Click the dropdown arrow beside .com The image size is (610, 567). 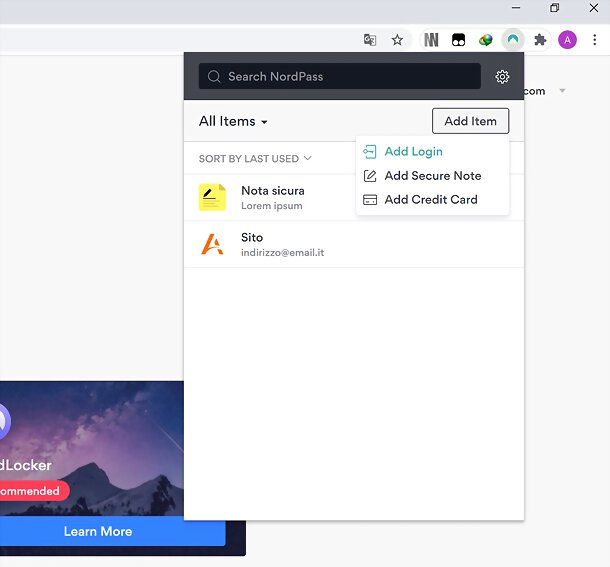pyautogui.click(x=562, y=91)
